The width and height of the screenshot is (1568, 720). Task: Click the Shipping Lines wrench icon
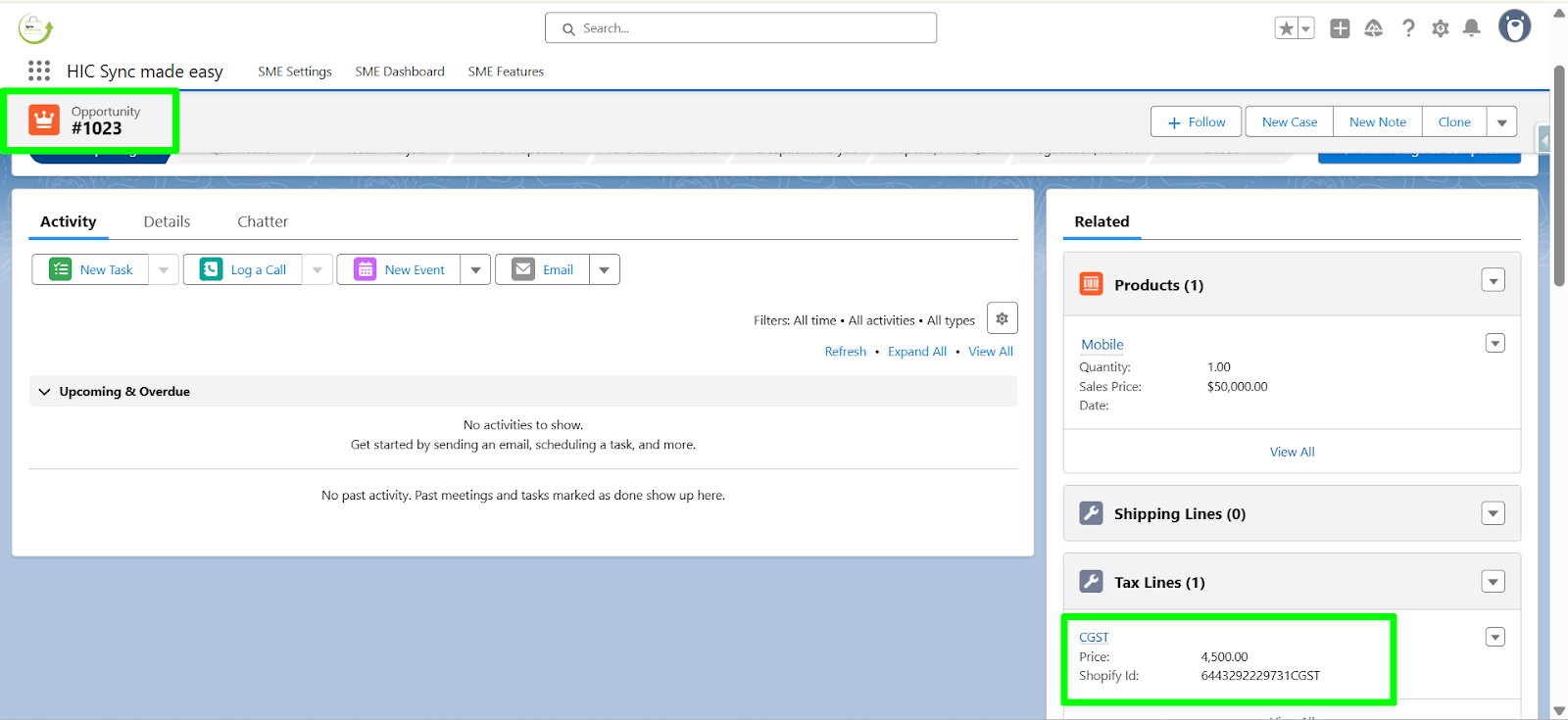coord(1091,513)
